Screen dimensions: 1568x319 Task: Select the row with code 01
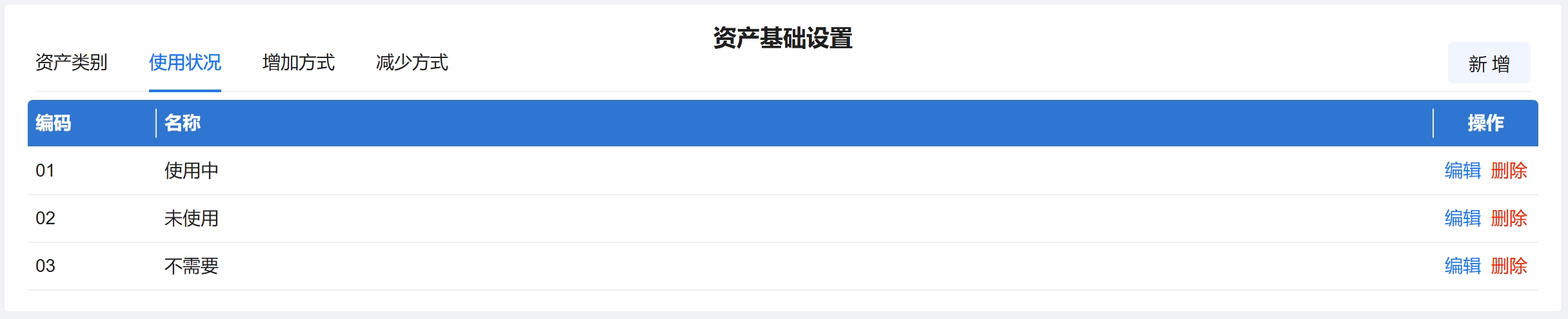(x=45, y=171)
